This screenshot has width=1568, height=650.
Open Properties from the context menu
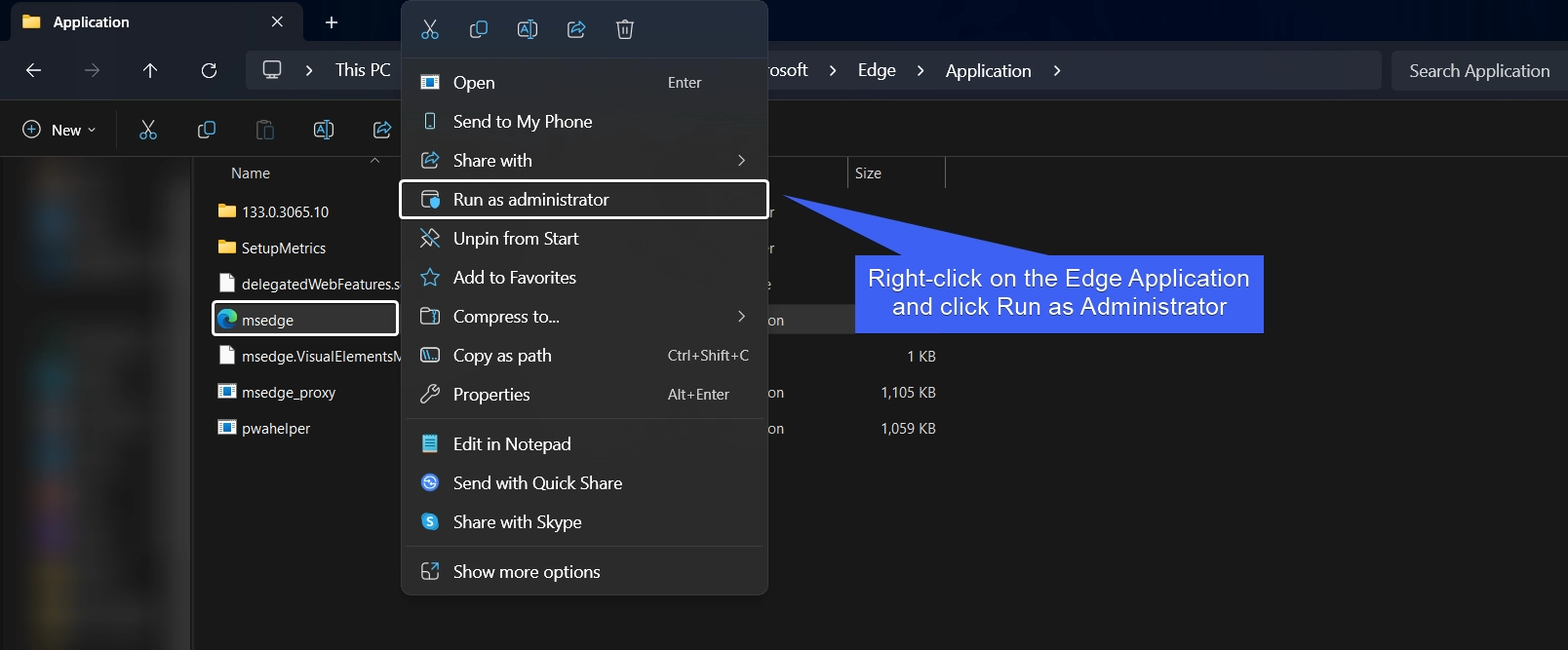584,395
